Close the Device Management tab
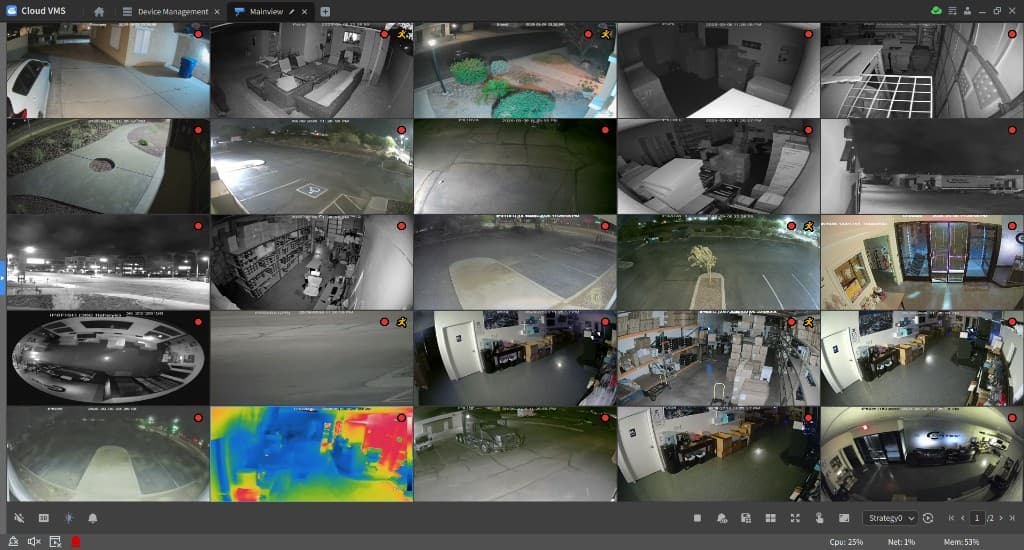 (217, 12)
